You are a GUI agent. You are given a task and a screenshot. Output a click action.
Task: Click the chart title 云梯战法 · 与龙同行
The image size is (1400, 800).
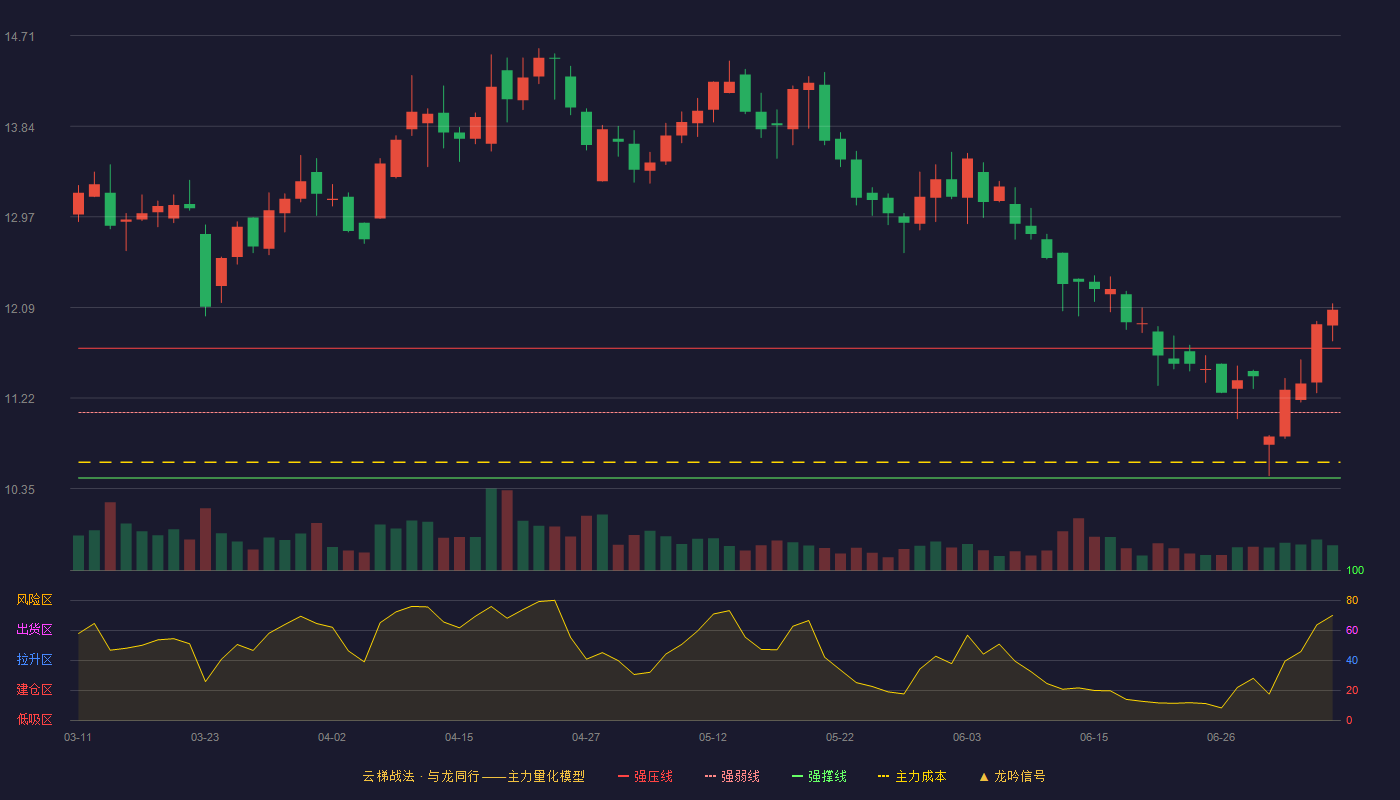click(x=420, y=776)
